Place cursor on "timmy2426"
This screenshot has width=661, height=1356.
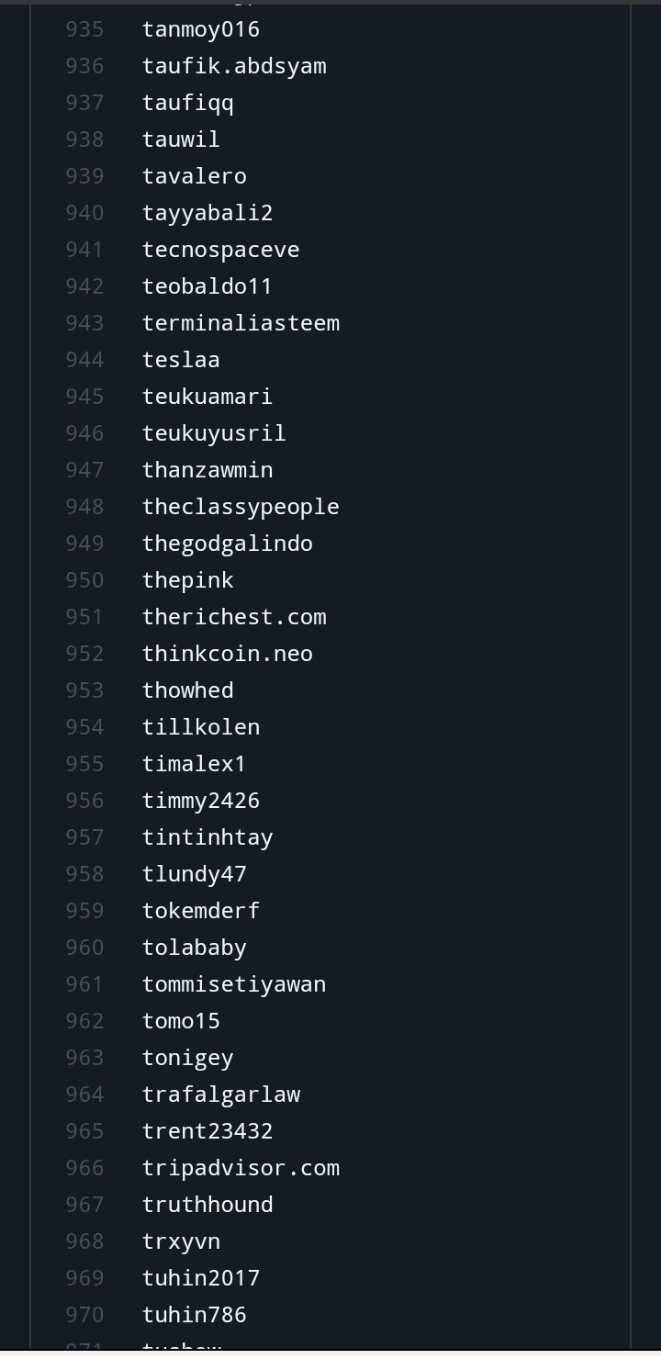201,802
